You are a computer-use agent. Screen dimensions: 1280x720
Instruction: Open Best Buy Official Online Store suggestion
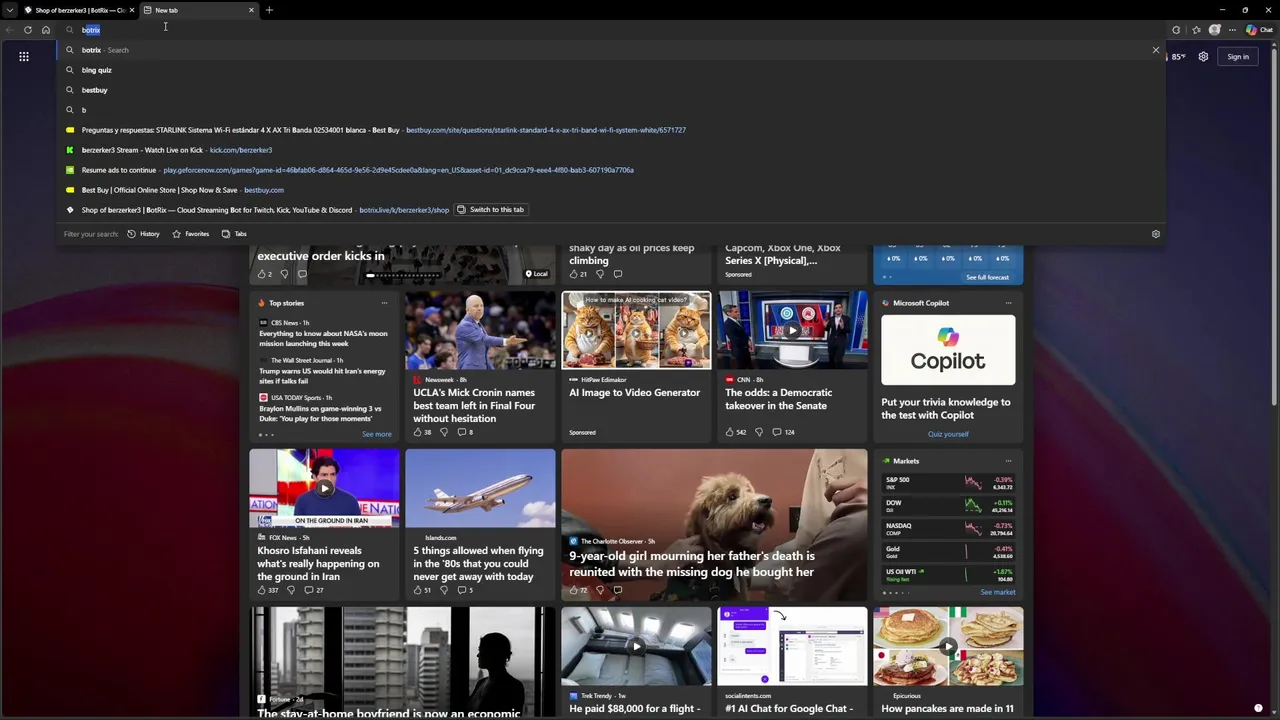point(610,190)
